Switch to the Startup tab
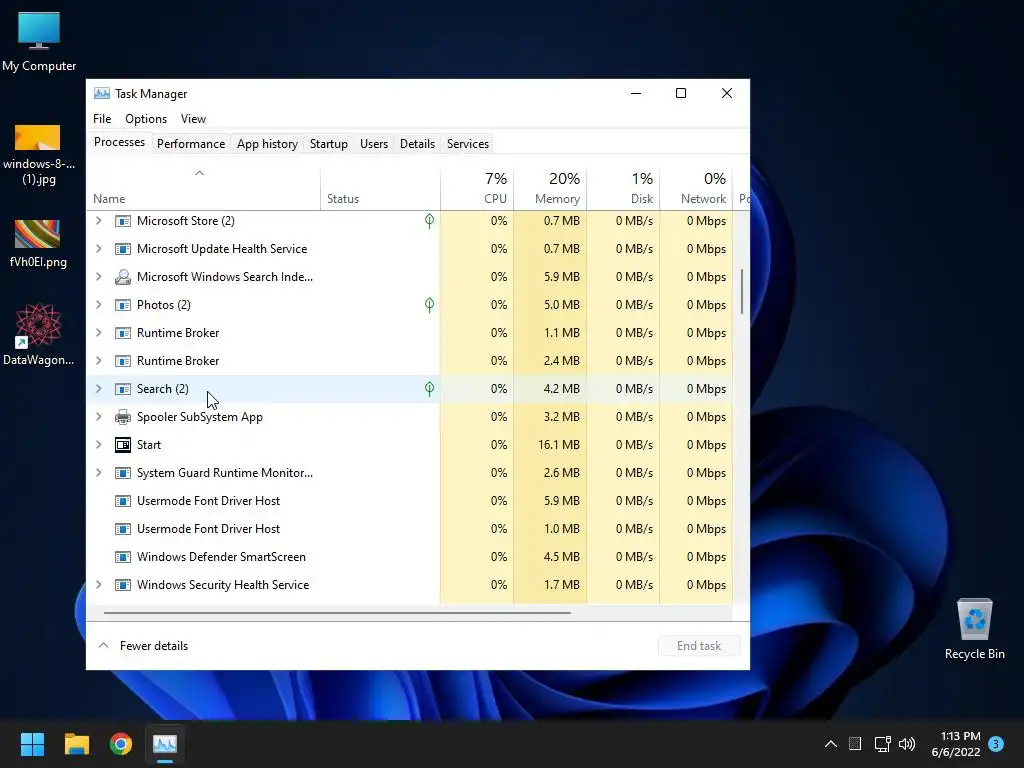This screenshot has height=768, width=1024. [328, 144]
